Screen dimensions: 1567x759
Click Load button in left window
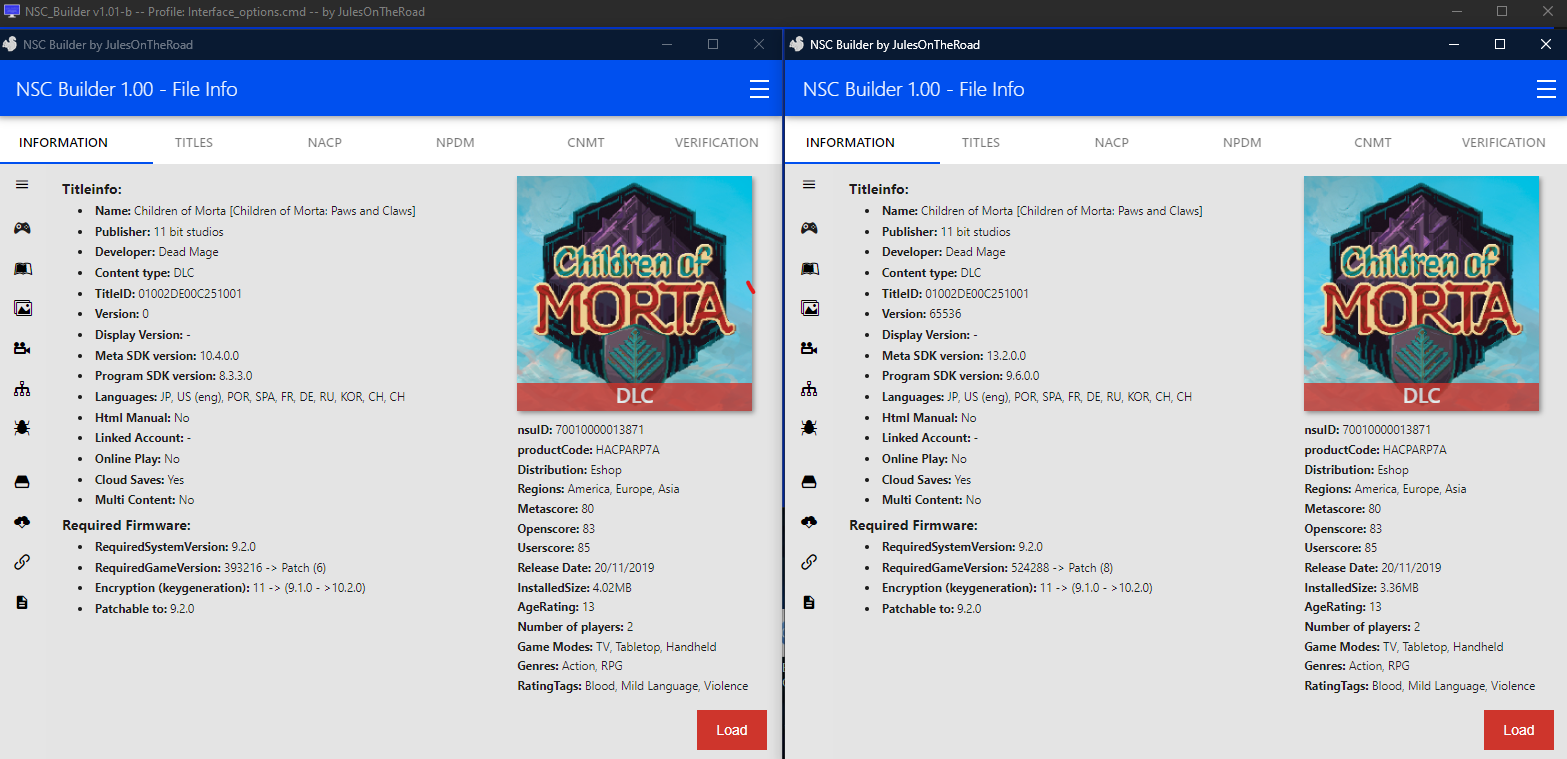(x=731, y=730)
